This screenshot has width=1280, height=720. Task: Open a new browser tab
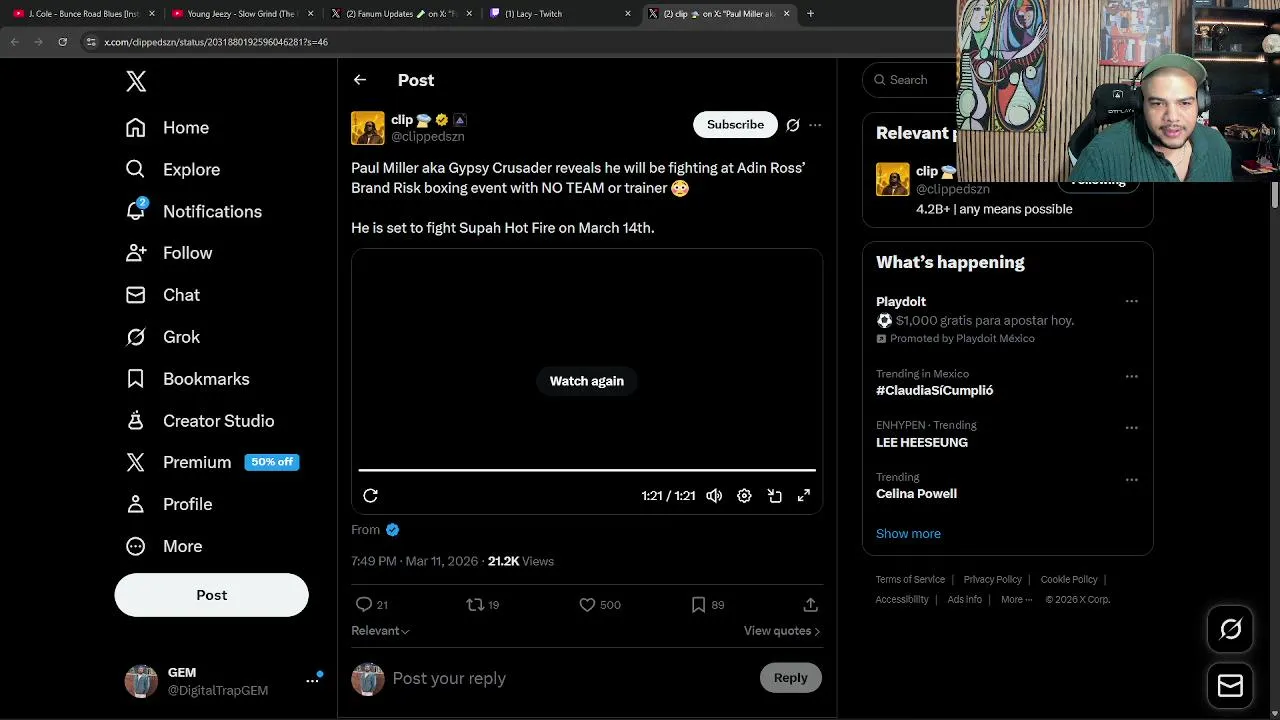[810, 14]
